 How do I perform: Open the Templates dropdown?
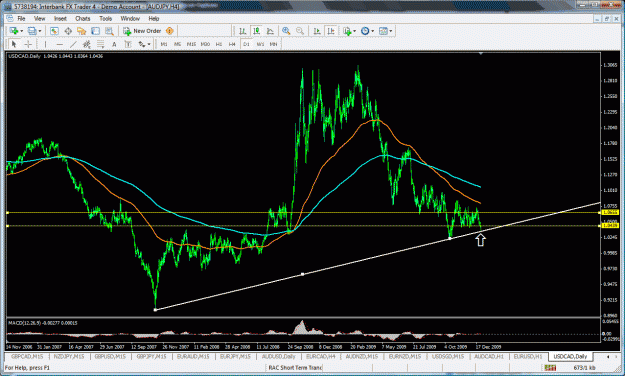tap(385, 31)
